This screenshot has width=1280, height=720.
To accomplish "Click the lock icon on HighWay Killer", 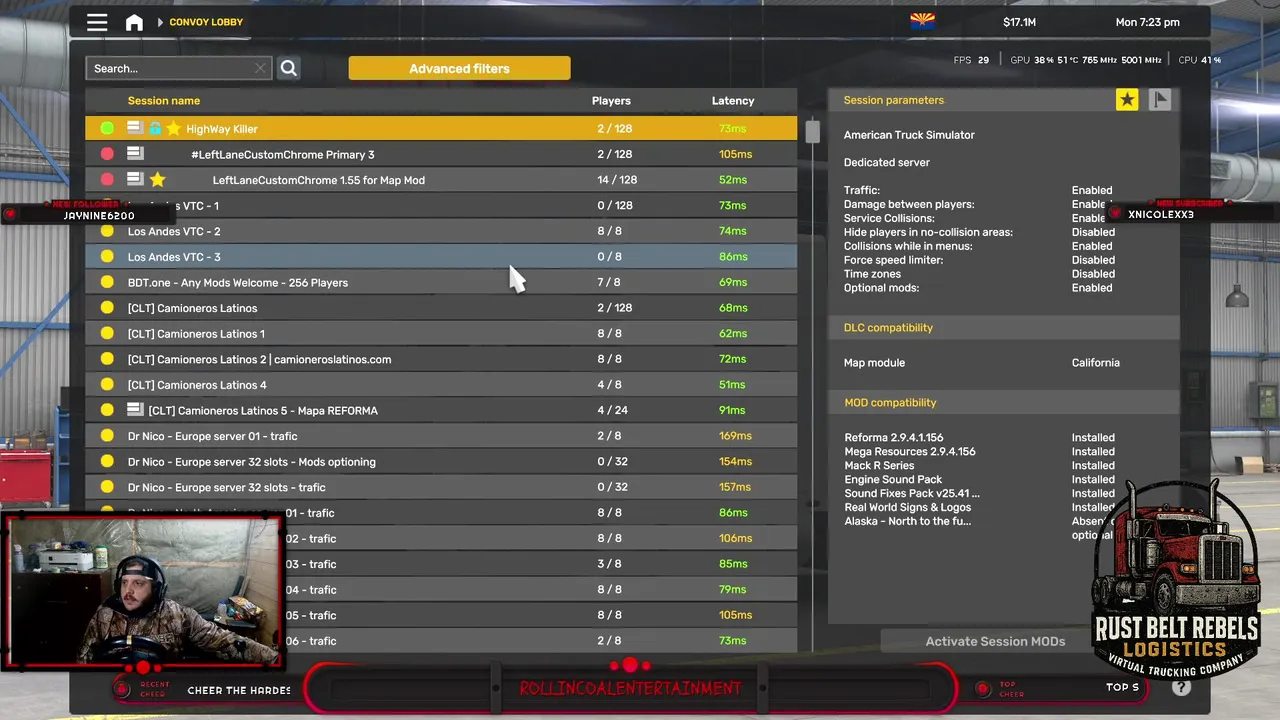I will (155, 128).
